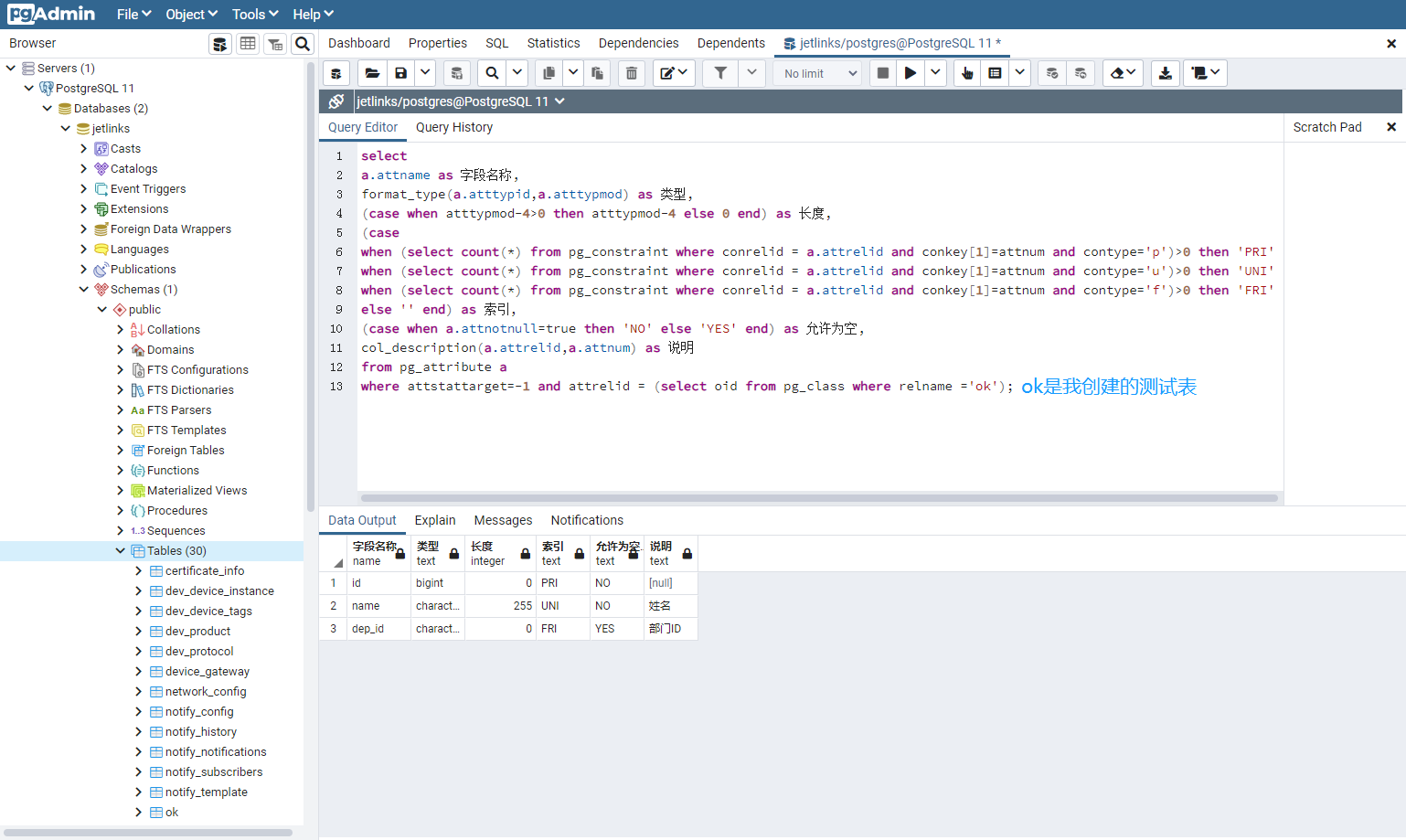Execute the query with play button
Image resolution: width=1406 pixels, height=840 pixels.
point(911,73)
